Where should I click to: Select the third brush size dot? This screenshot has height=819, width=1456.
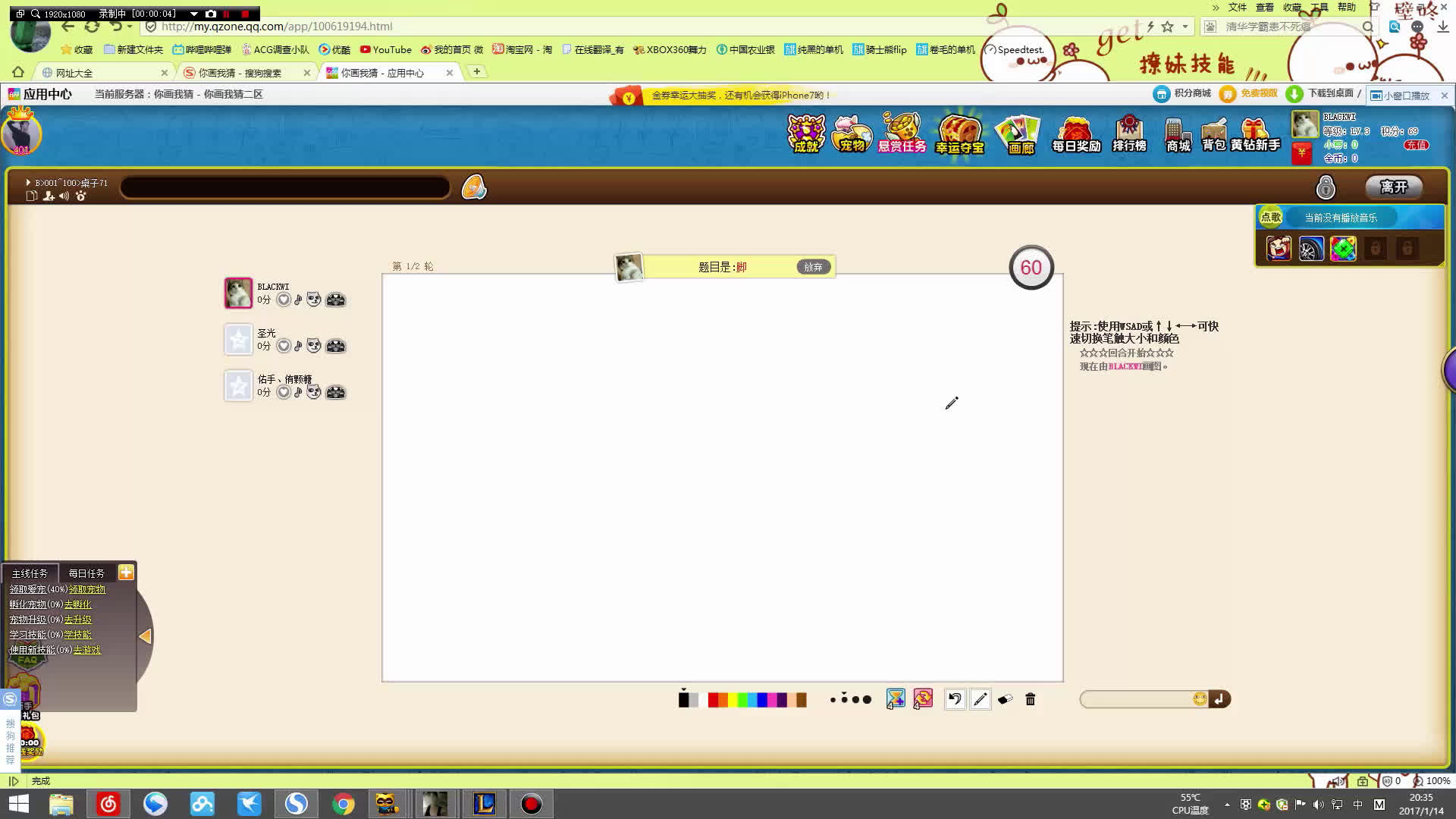click(855, 699)
